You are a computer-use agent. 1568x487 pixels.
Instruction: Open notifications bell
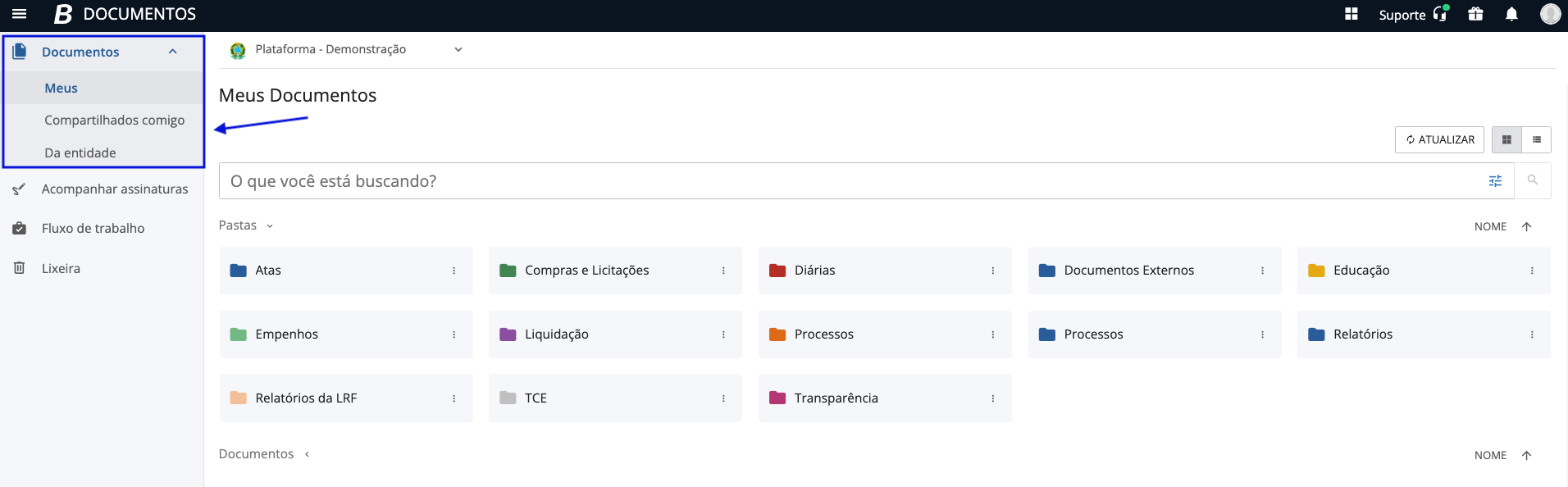tap(1511, 14)
